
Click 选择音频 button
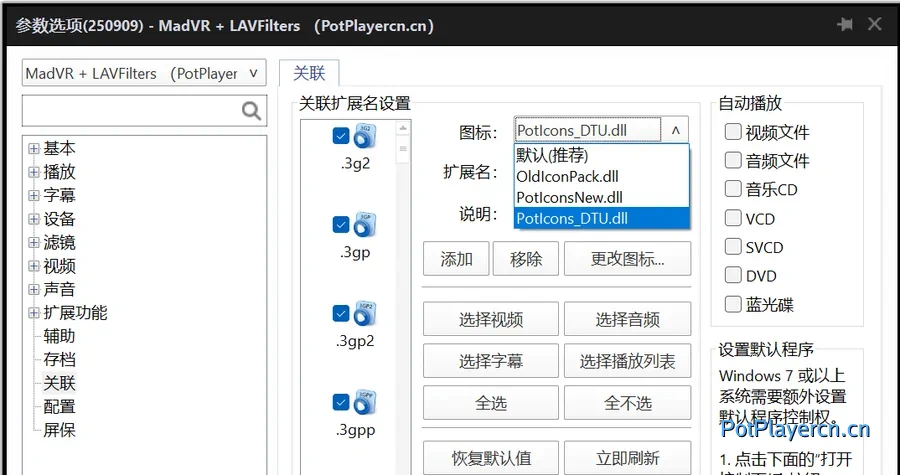coord(627,319)
